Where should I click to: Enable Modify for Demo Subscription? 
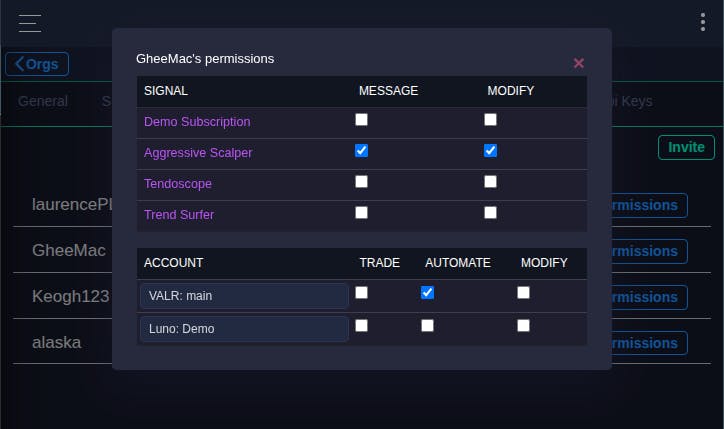click(x=490, y=120)
